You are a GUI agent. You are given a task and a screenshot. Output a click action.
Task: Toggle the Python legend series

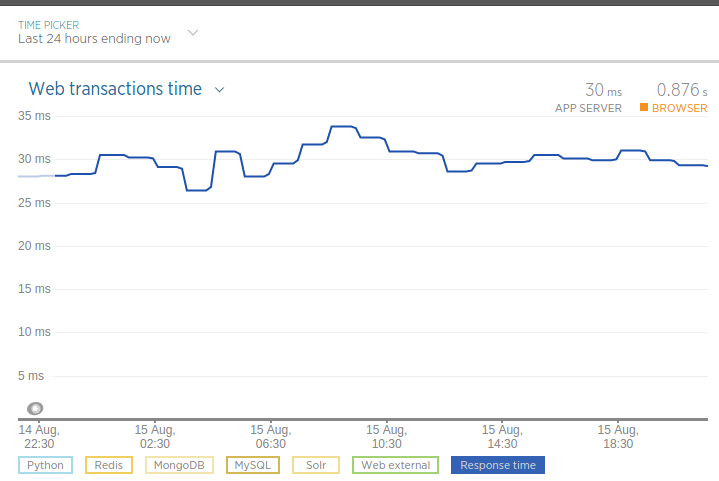click(x=45, y=465)
